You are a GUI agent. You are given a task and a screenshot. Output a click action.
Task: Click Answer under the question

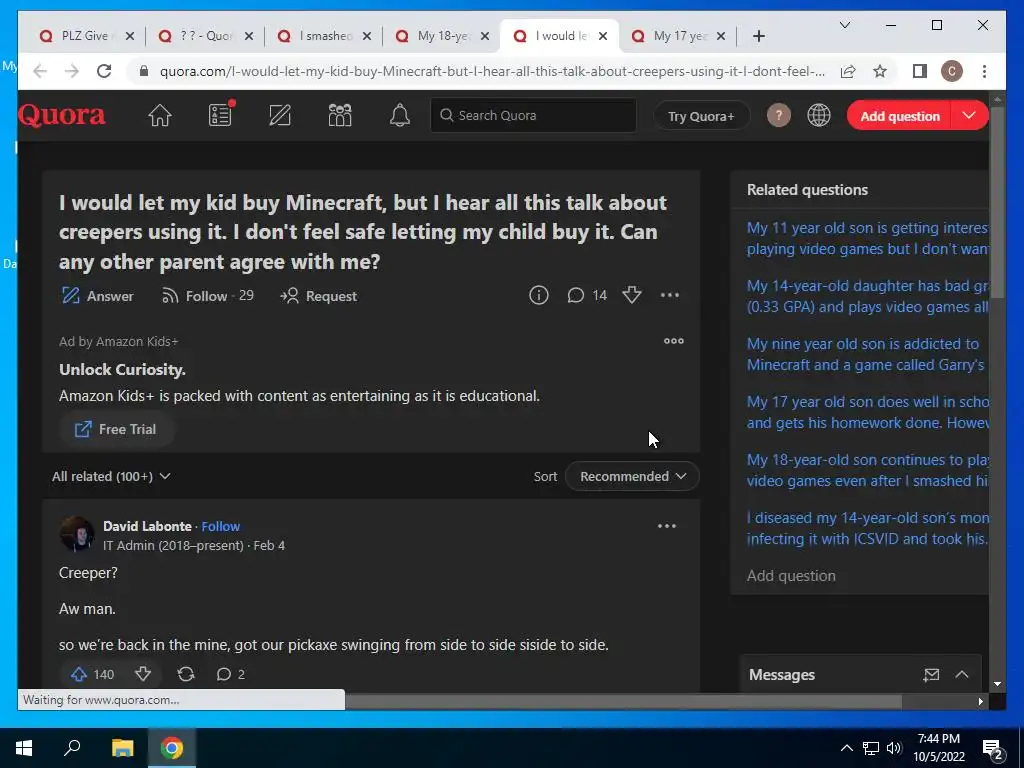(97, 296)
